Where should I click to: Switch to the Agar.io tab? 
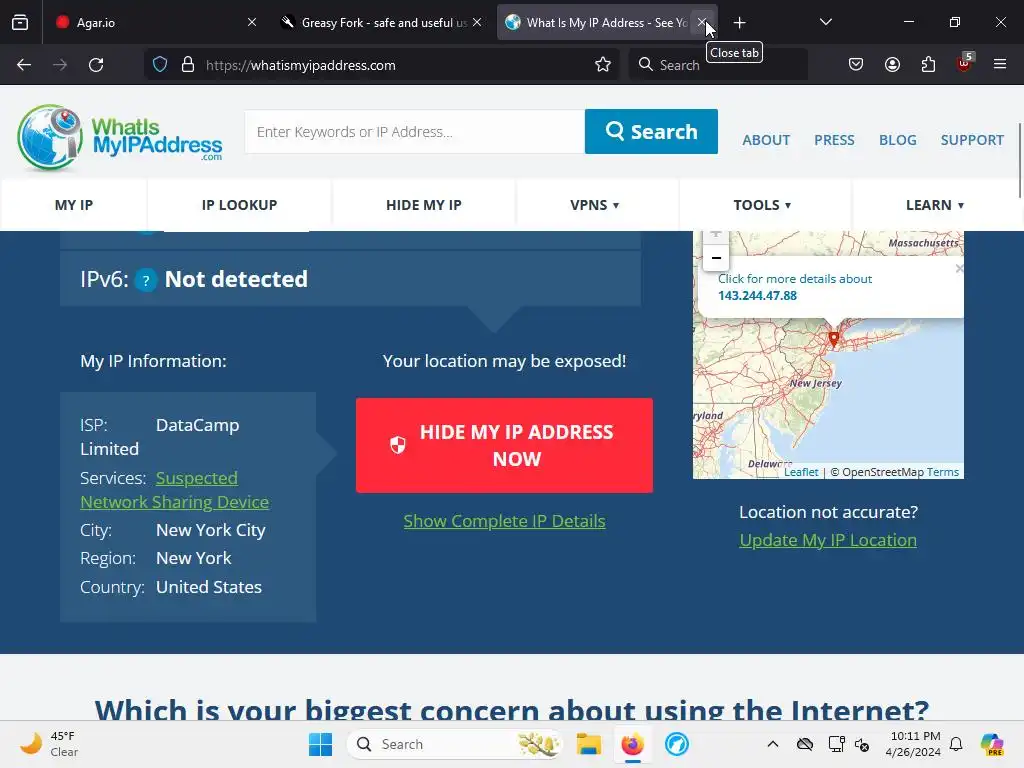[155, 22]
